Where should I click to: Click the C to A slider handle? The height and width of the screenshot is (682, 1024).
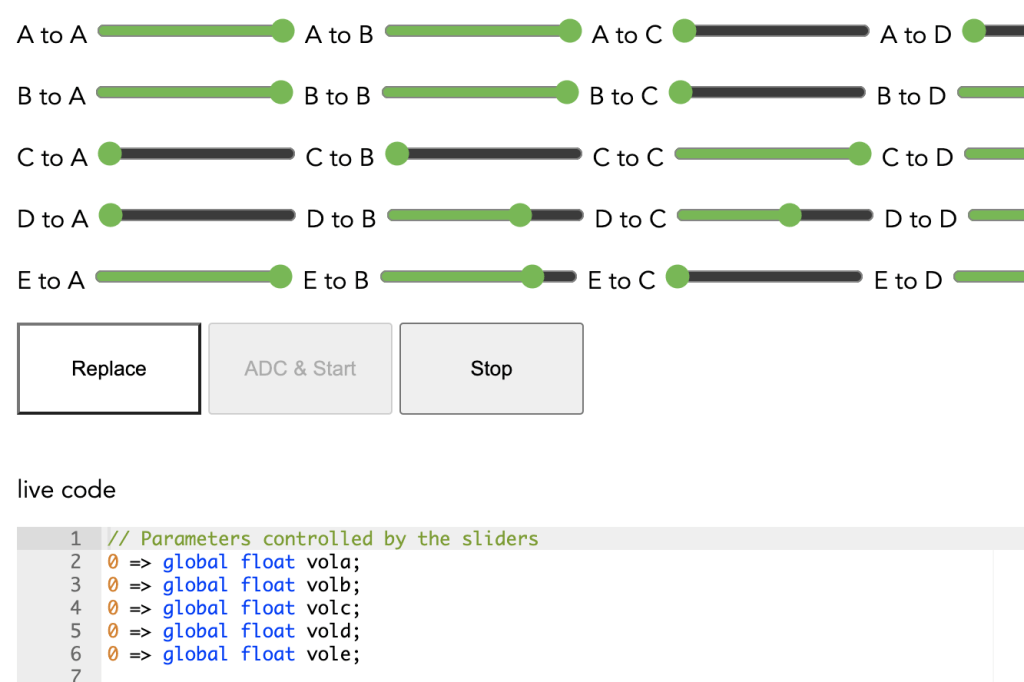coord(110,154)
